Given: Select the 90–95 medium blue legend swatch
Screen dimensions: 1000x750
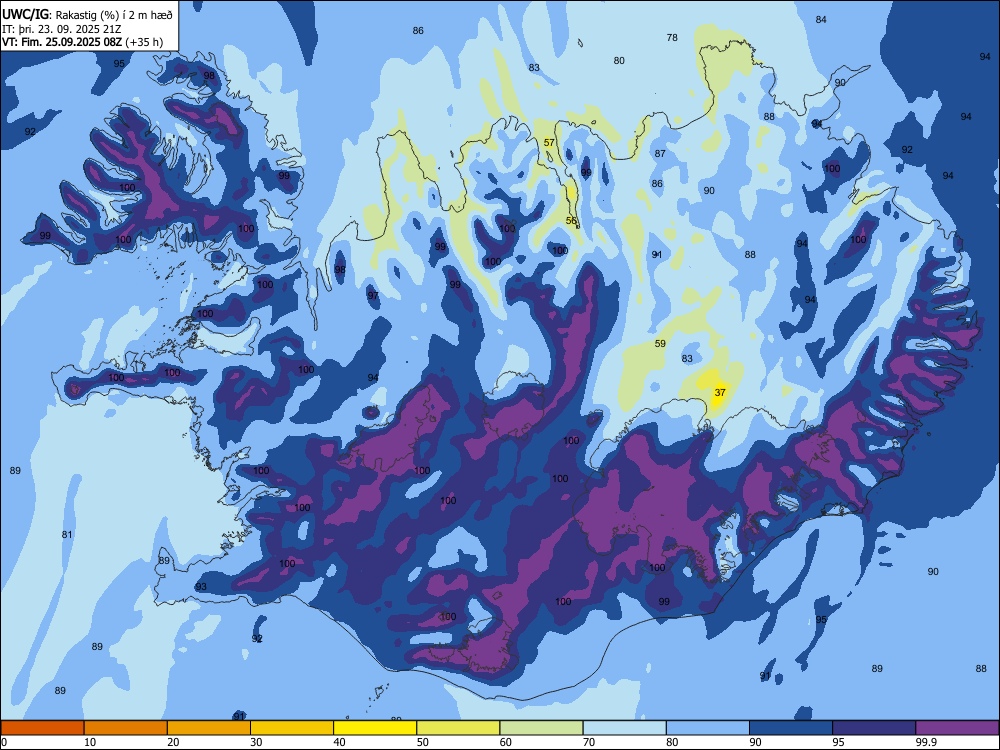Looking at the screenshot, I should (x=791, y=728).
